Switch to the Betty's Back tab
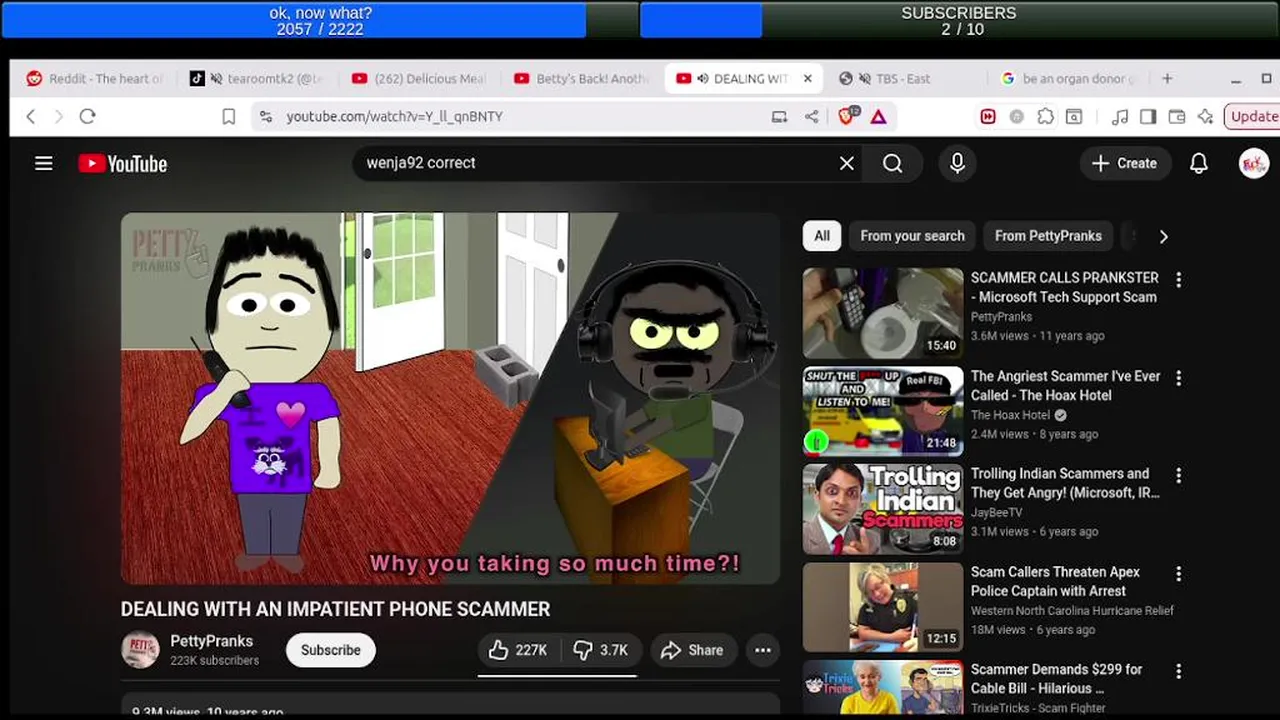 click(x=582, y=78)
